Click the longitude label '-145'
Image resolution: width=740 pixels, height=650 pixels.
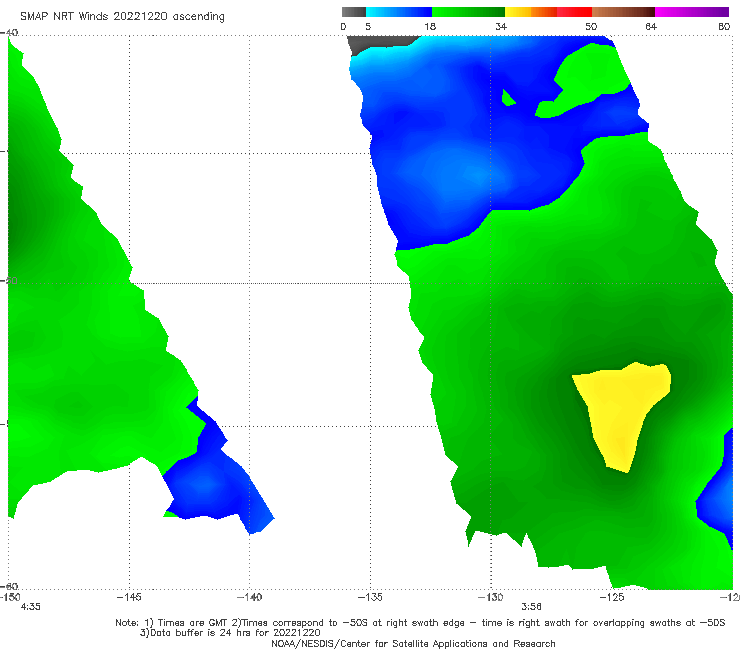tap(129, 597)
